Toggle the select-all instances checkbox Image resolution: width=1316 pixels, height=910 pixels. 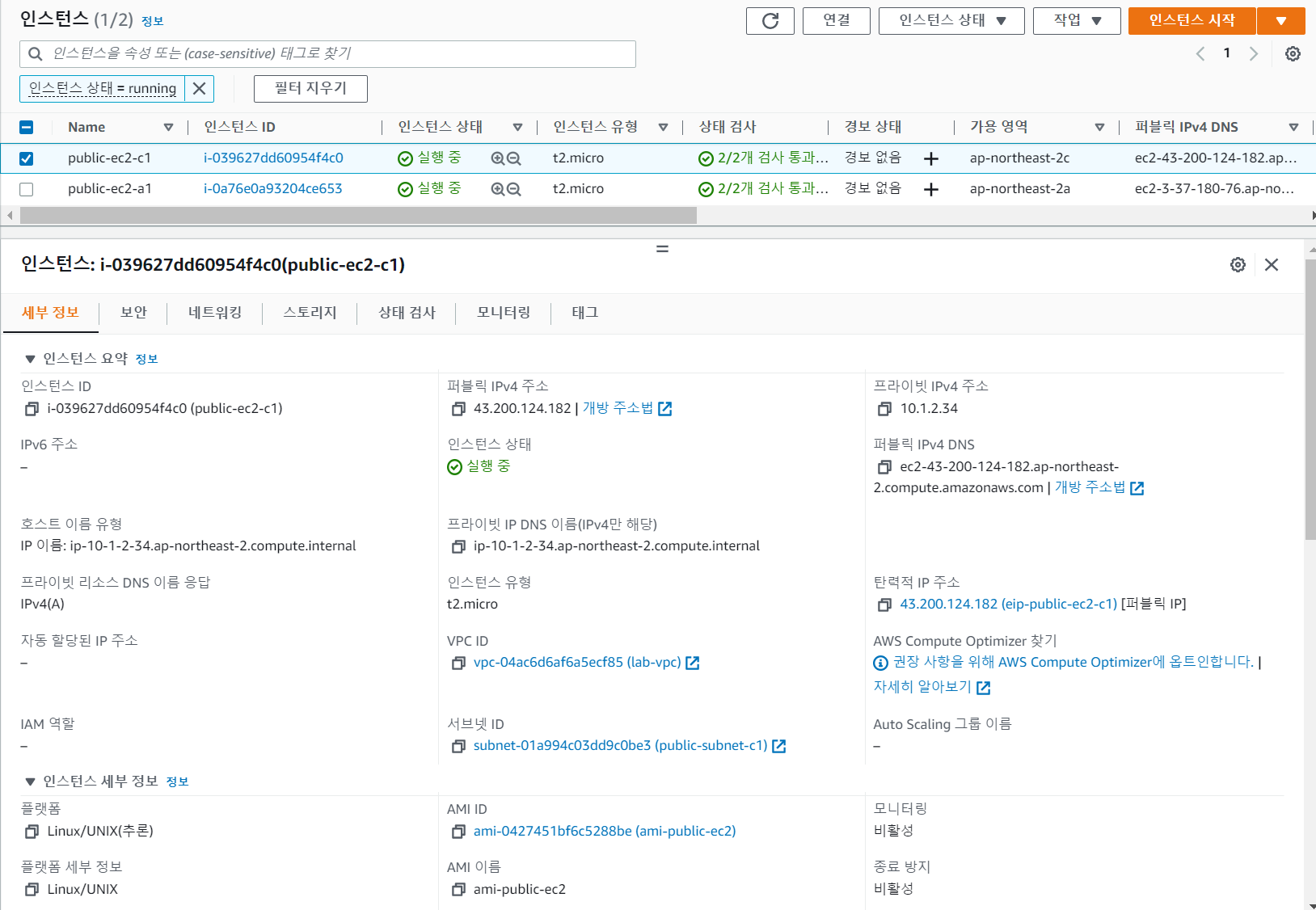click(x=26, y=127)
